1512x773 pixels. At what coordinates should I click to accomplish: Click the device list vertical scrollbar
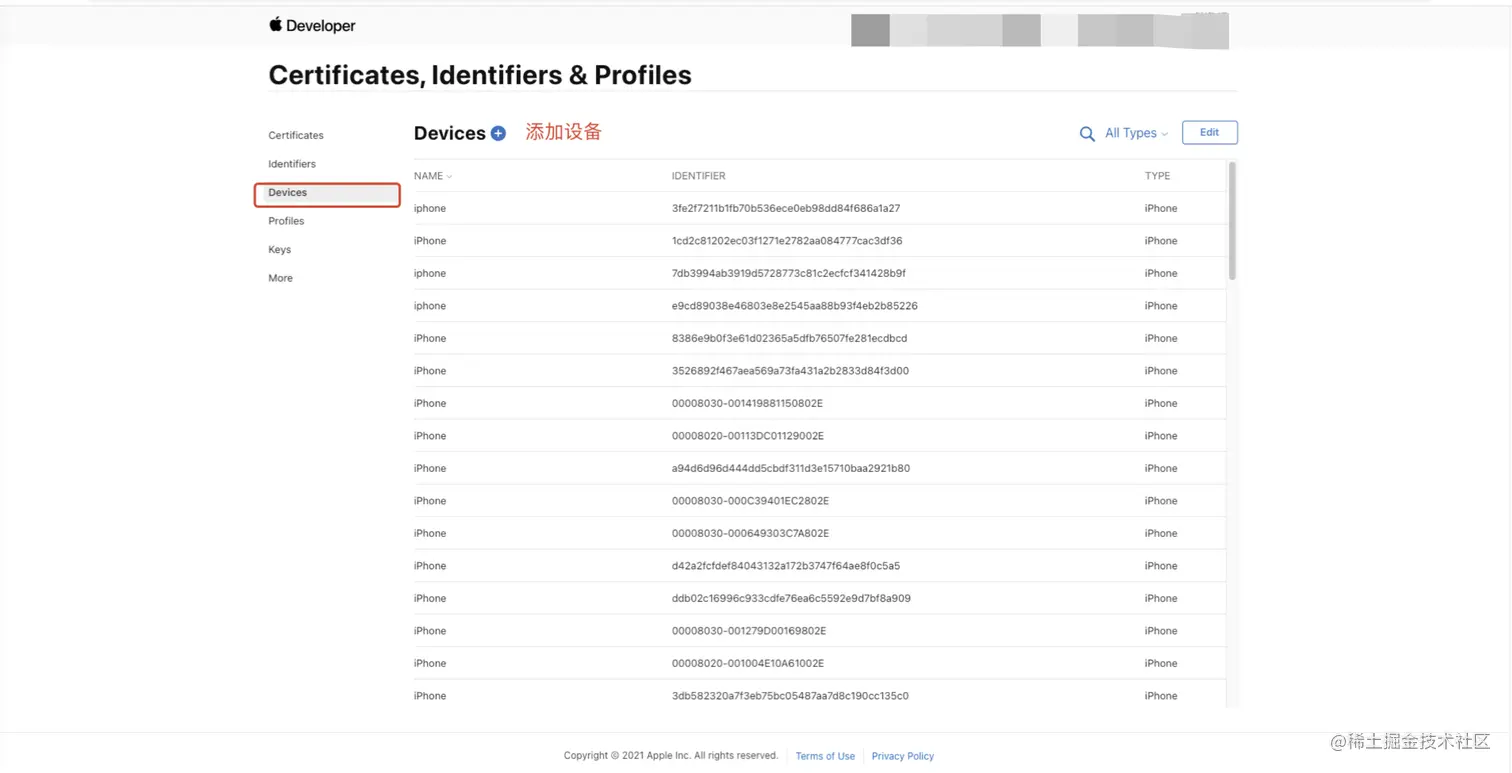[1232, 220]
